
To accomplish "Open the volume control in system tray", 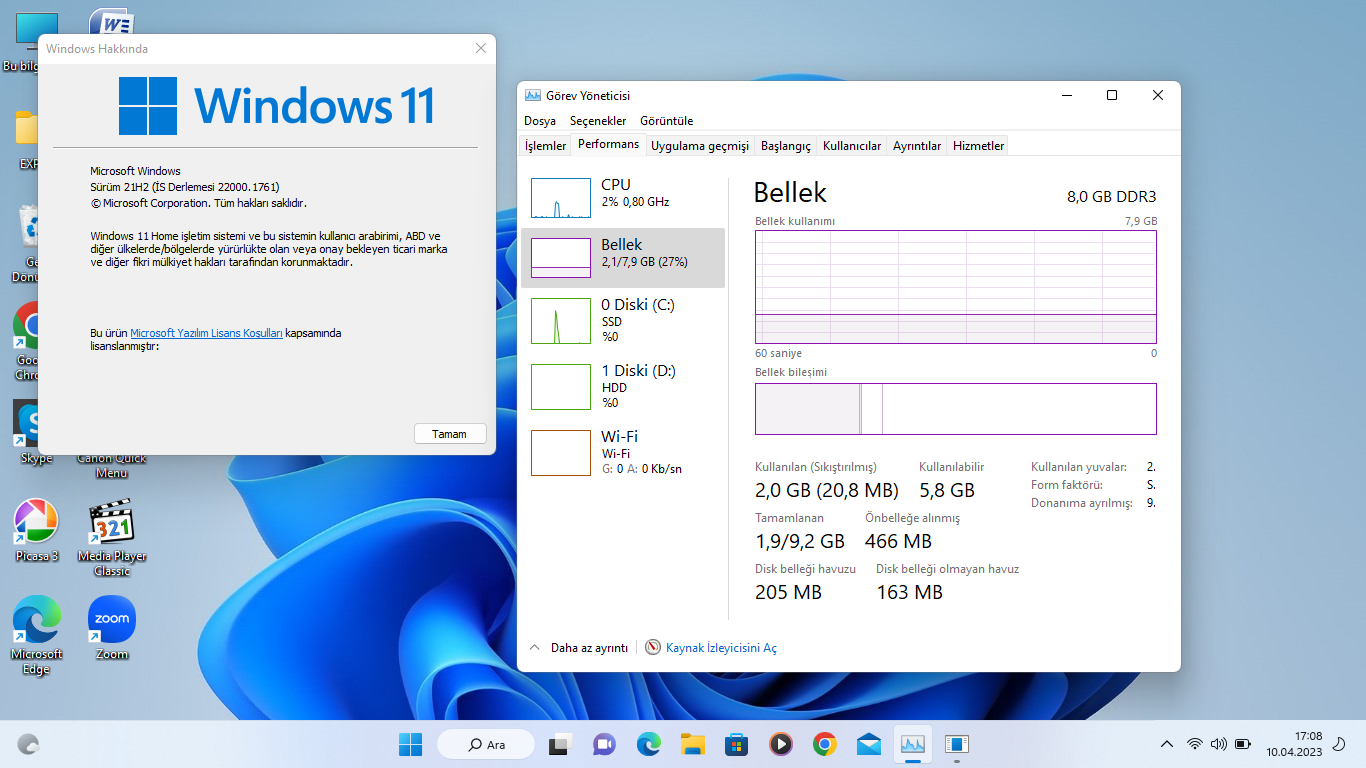I will pos(1218,744).
